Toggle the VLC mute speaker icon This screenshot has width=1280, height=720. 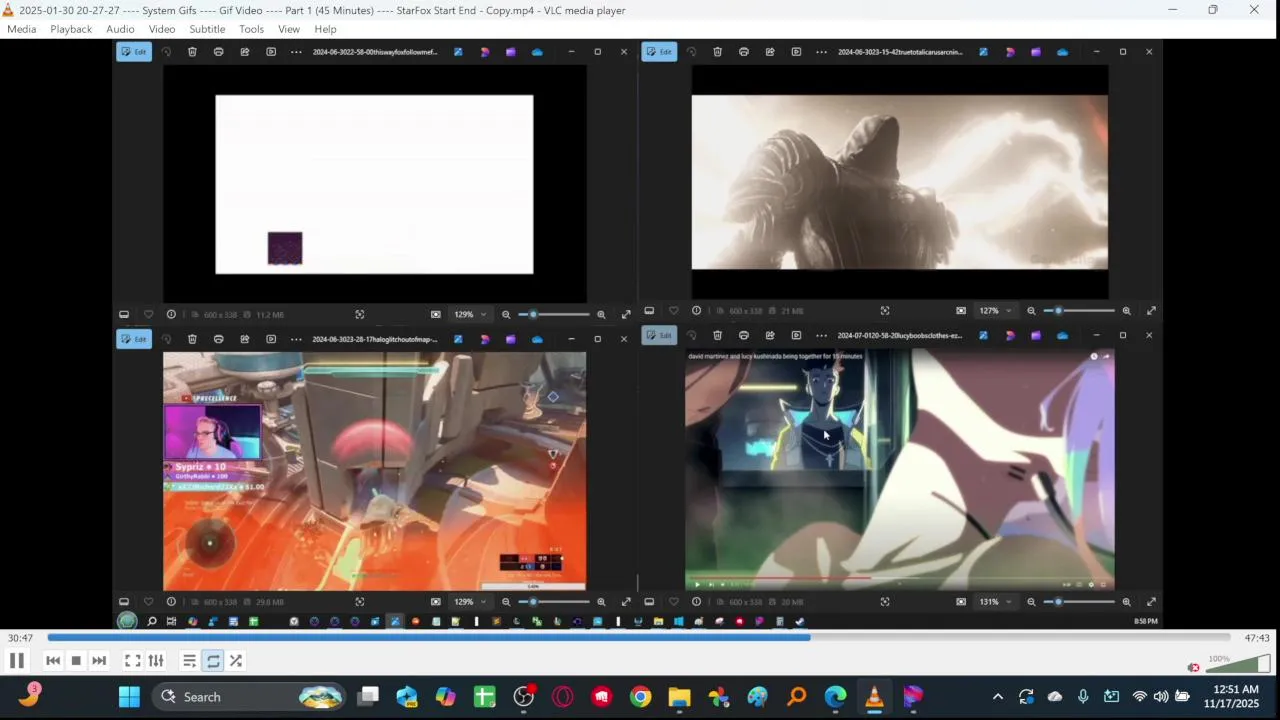[x=1193, y=667]
